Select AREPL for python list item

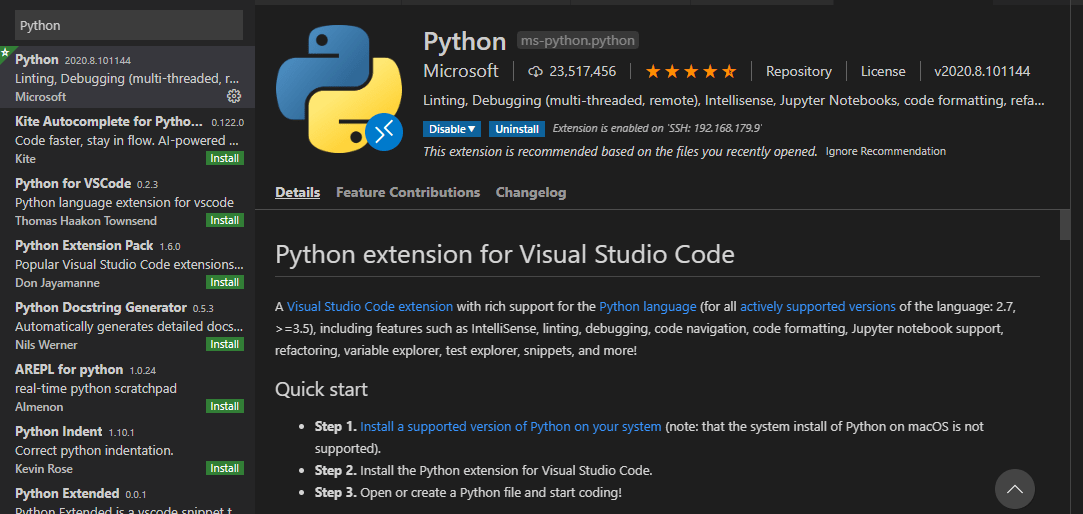tap(127, 388)
